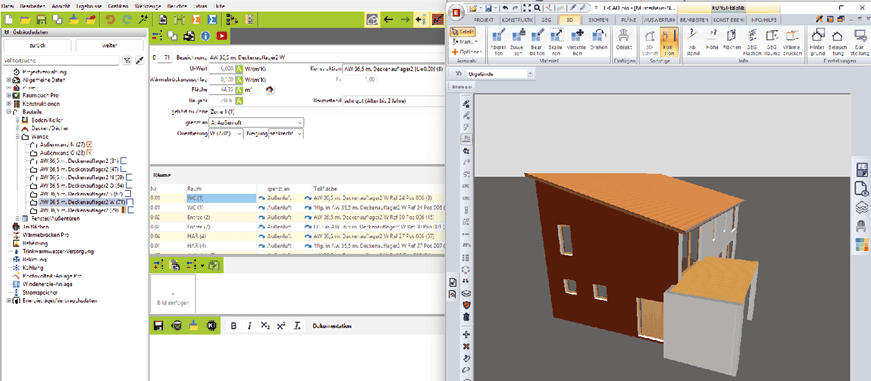Open the 'grenzt an' Außenluft dropdown
This screenshot has width=871, height=381.
coord(257,123)
